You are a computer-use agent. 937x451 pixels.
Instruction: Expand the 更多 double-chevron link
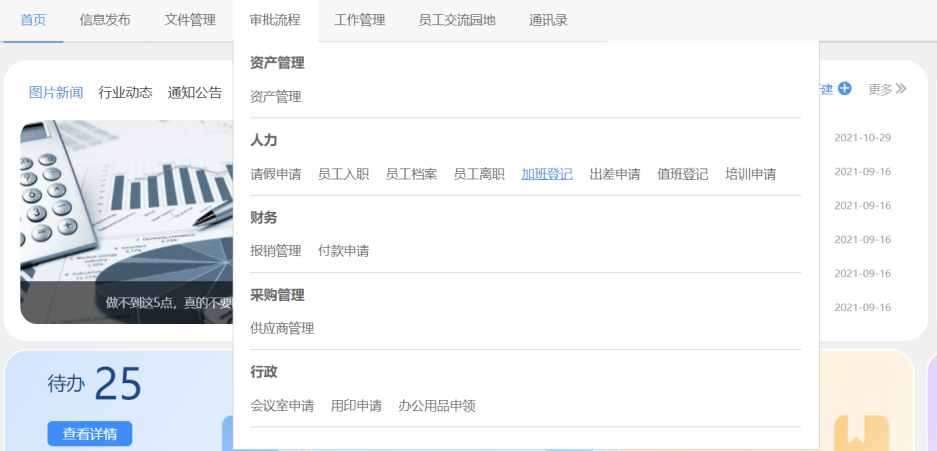pyautogui.click(x=887, y=89)
